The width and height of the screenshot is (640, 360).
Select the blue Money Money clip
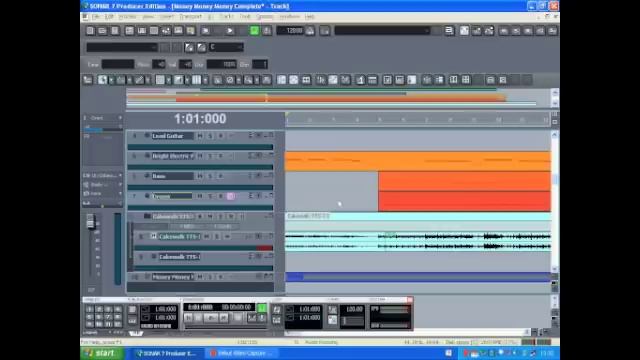point(418,277)
